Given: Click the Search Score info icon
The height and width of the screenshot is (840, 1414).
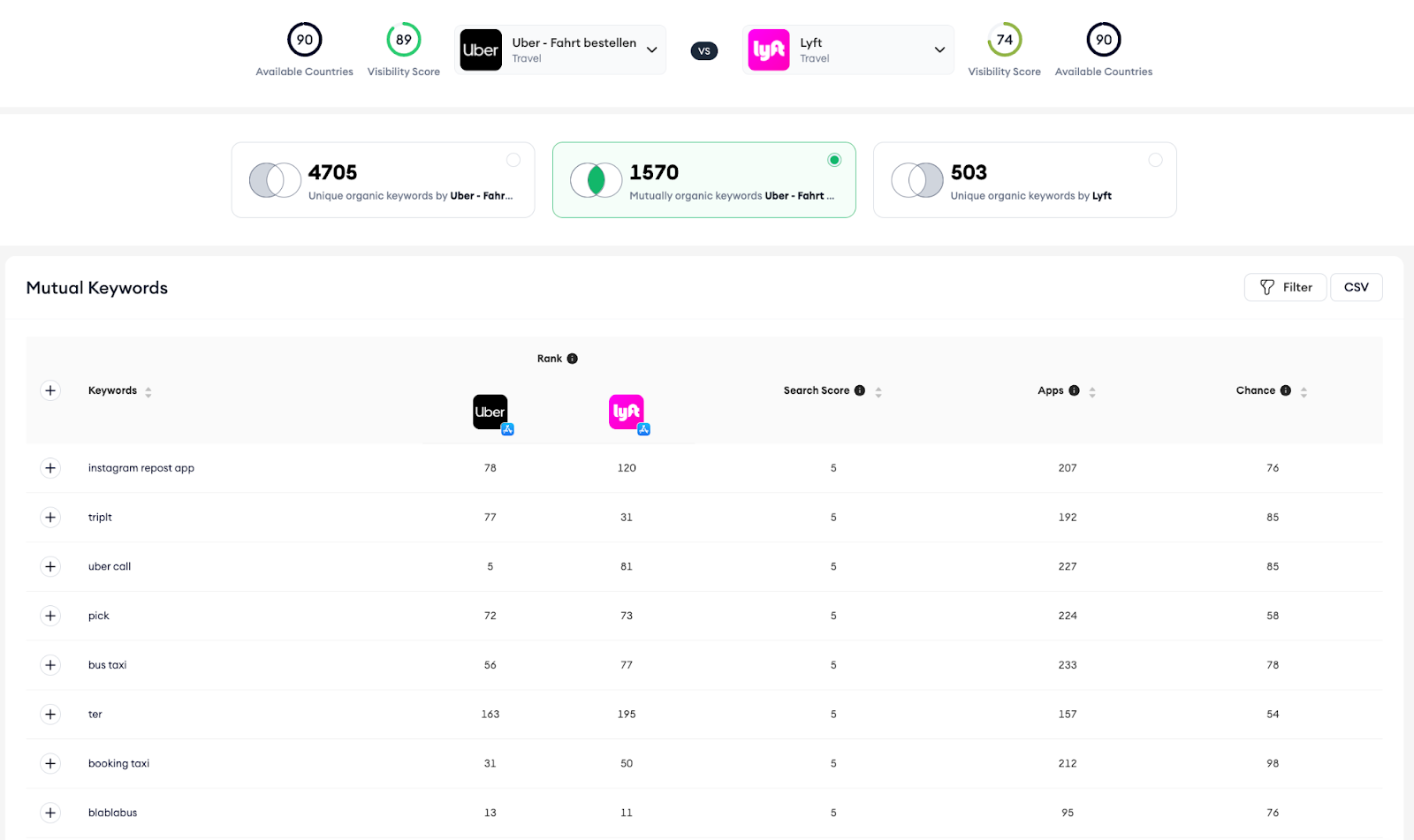Looking at the screenshot, I should 860,390.
